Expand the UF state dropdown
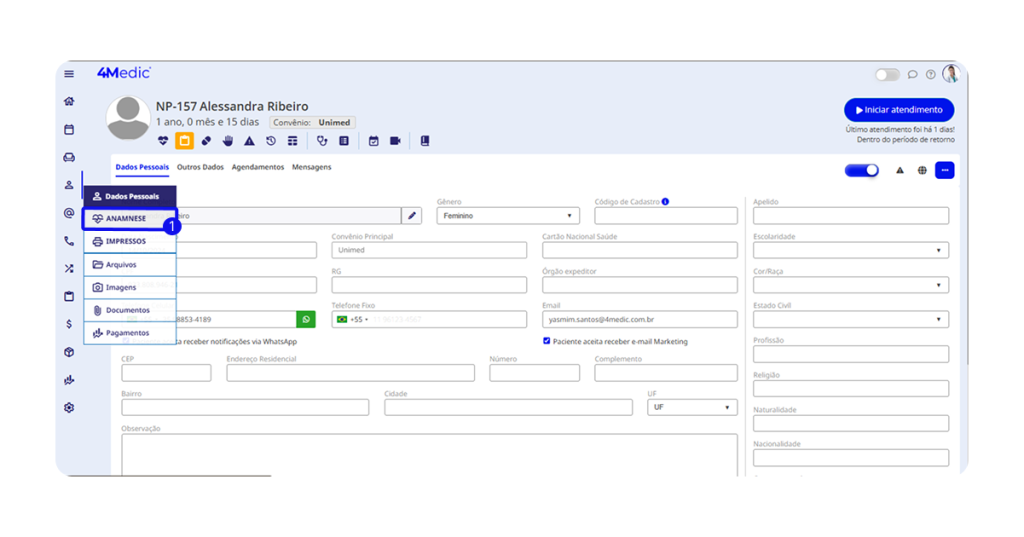The image size is (1024, 537). tap(692, 407)
